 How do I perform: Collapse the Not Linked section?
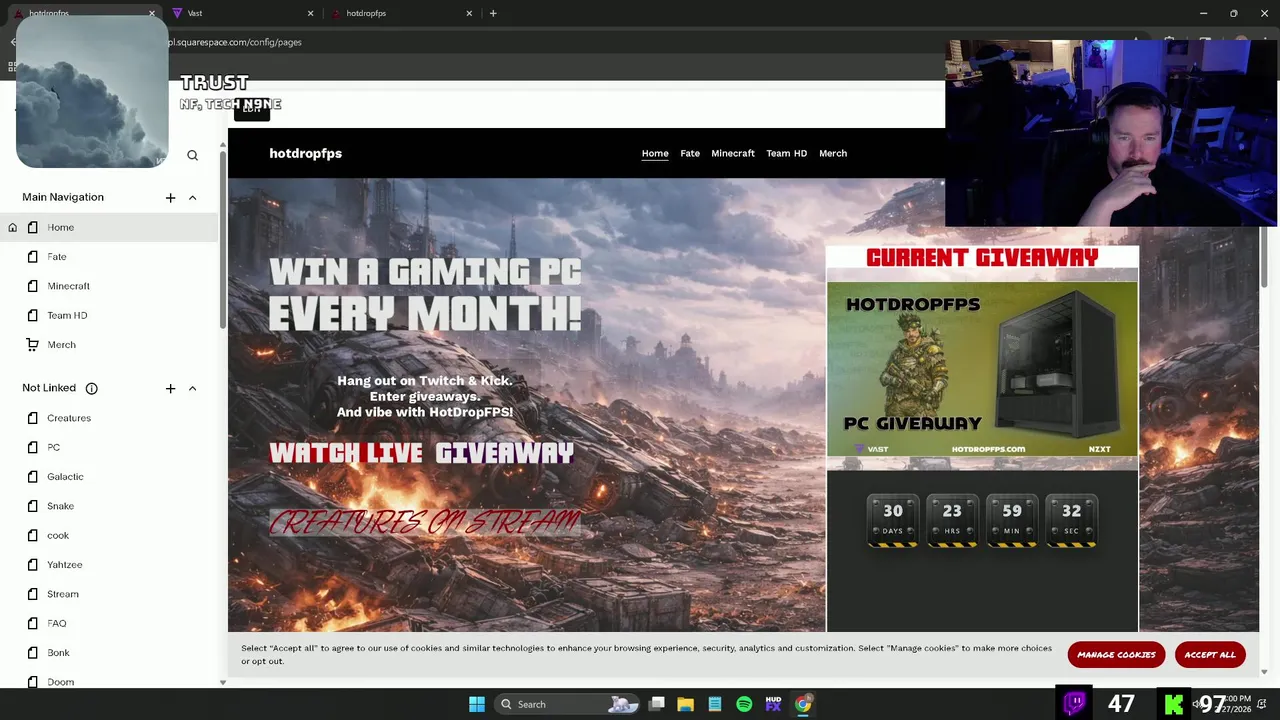tap(192, 388)
